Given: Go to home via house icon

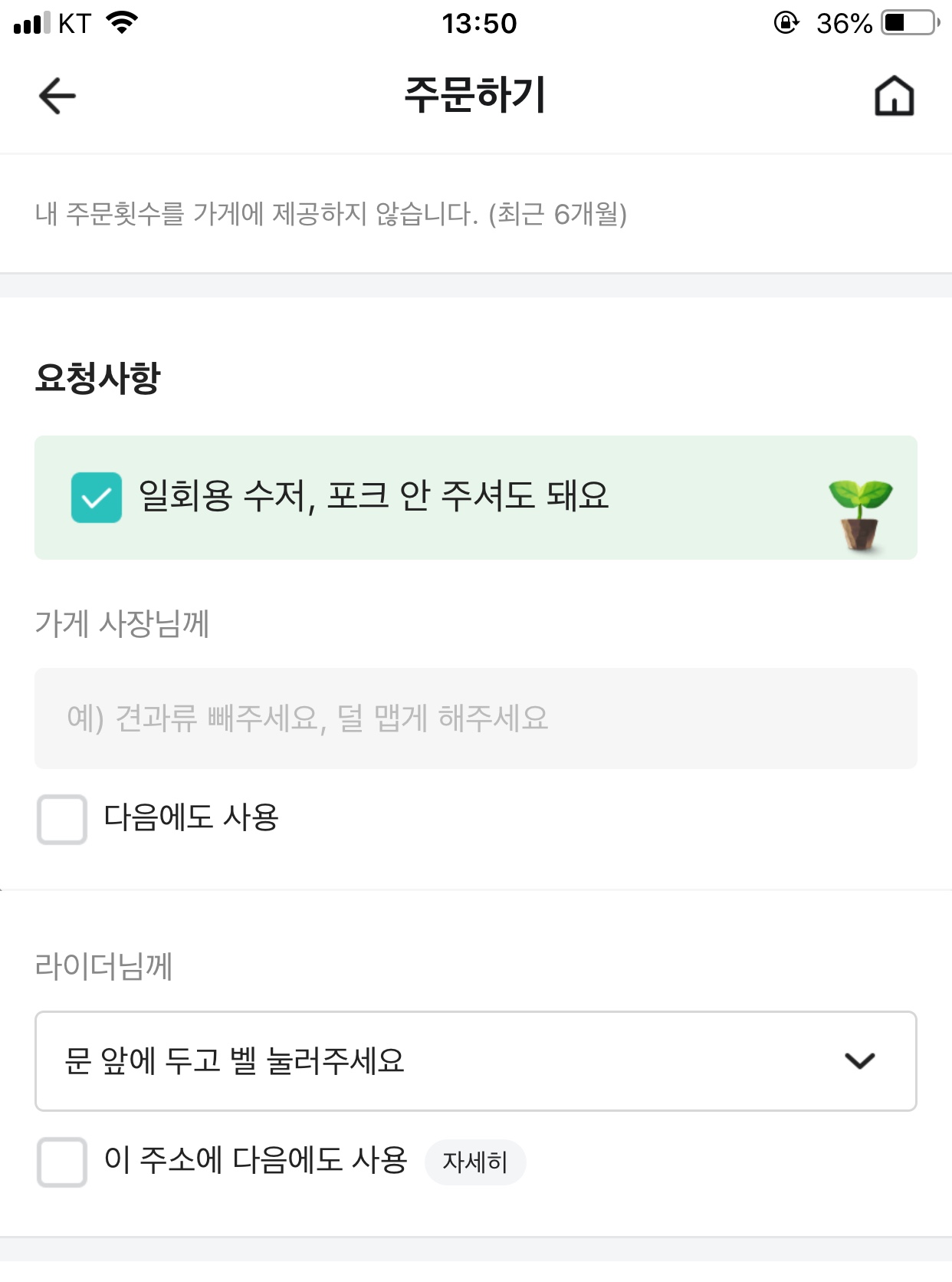Looking at the screenshot, I should (x=894, y=97).
